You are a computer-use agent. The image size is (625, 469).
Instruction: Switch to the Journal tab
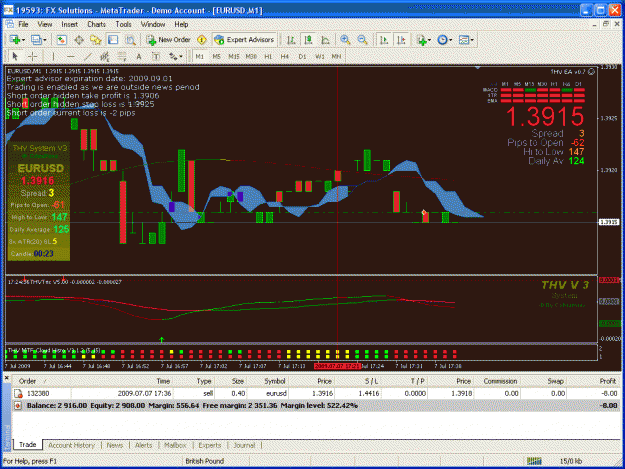(x=244, y=445)
